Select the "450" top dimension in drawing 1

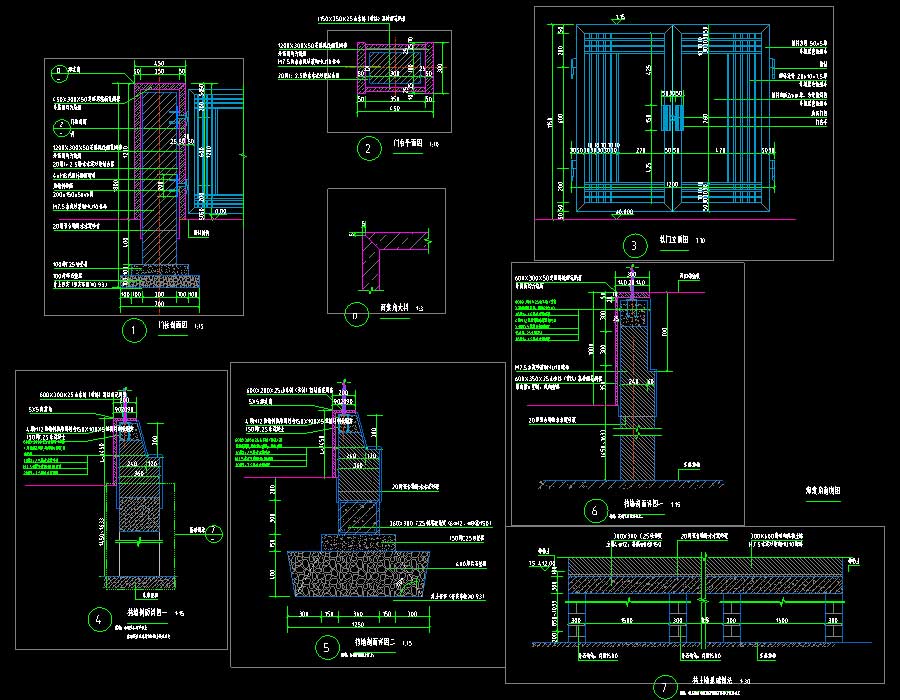pos(159,63)
